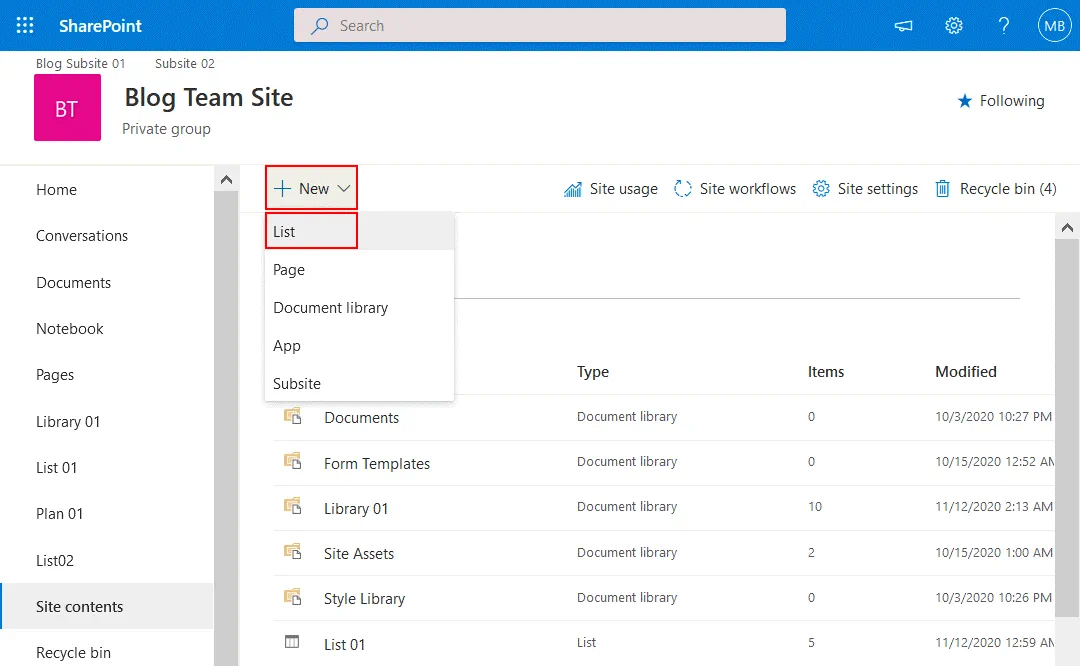
Task: Click the megaphone notifications icon
Action: coord(904,26)
